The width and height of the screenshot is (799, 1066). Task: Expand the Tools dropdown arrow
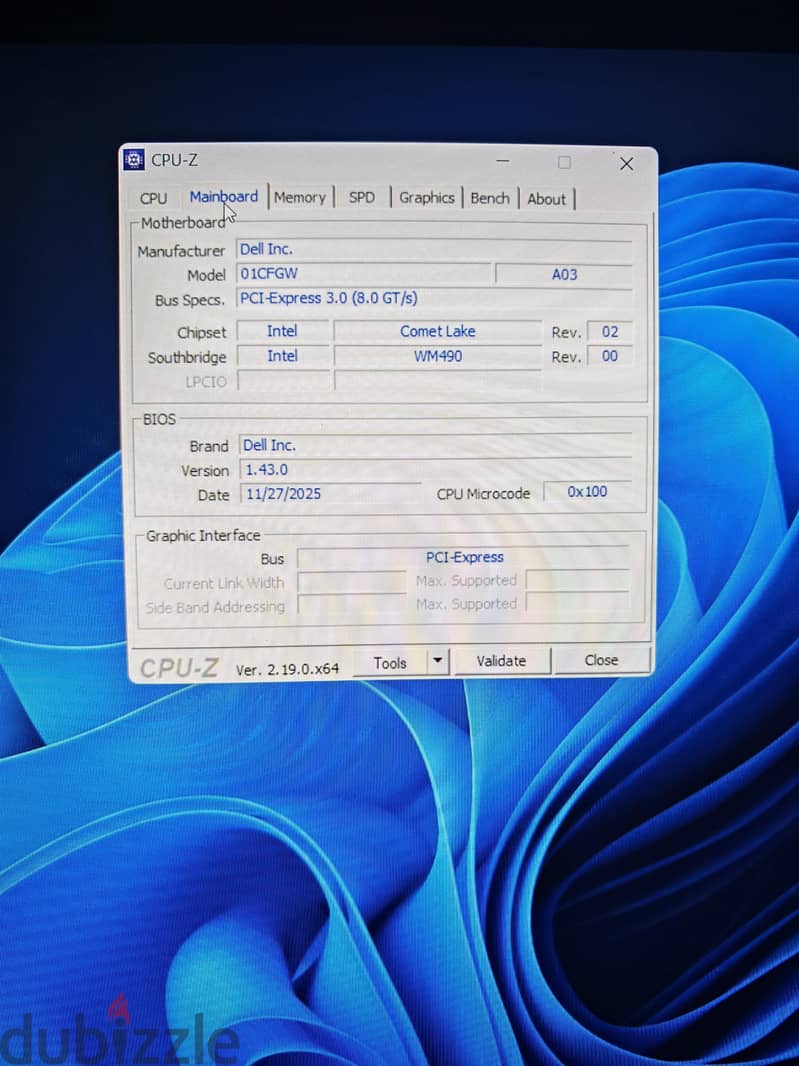tap(438, 661)
